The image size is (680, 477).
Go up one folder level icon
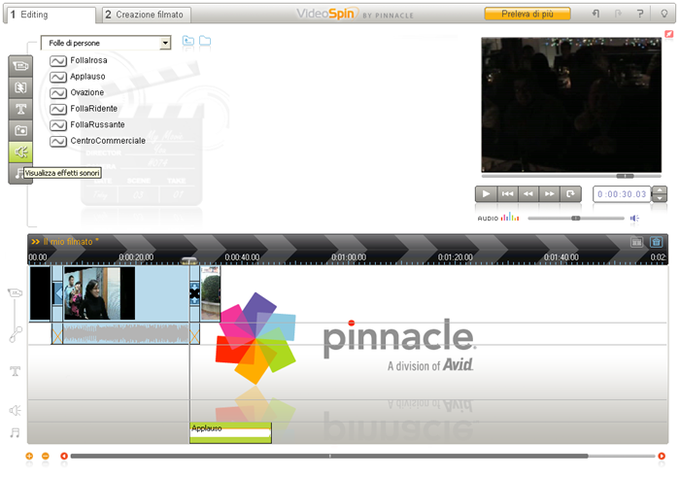(188, 41)
